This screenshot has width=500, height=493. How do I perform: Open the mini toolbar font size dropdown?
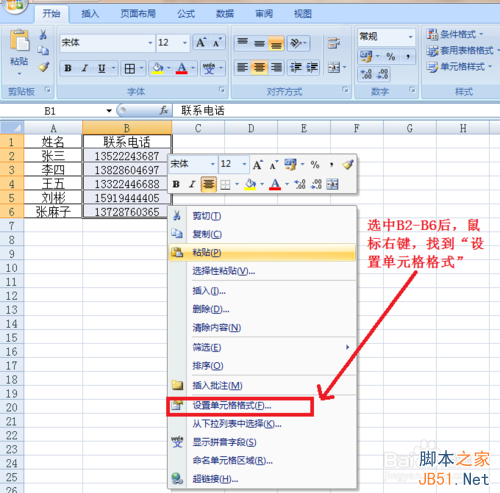[244, 164]
